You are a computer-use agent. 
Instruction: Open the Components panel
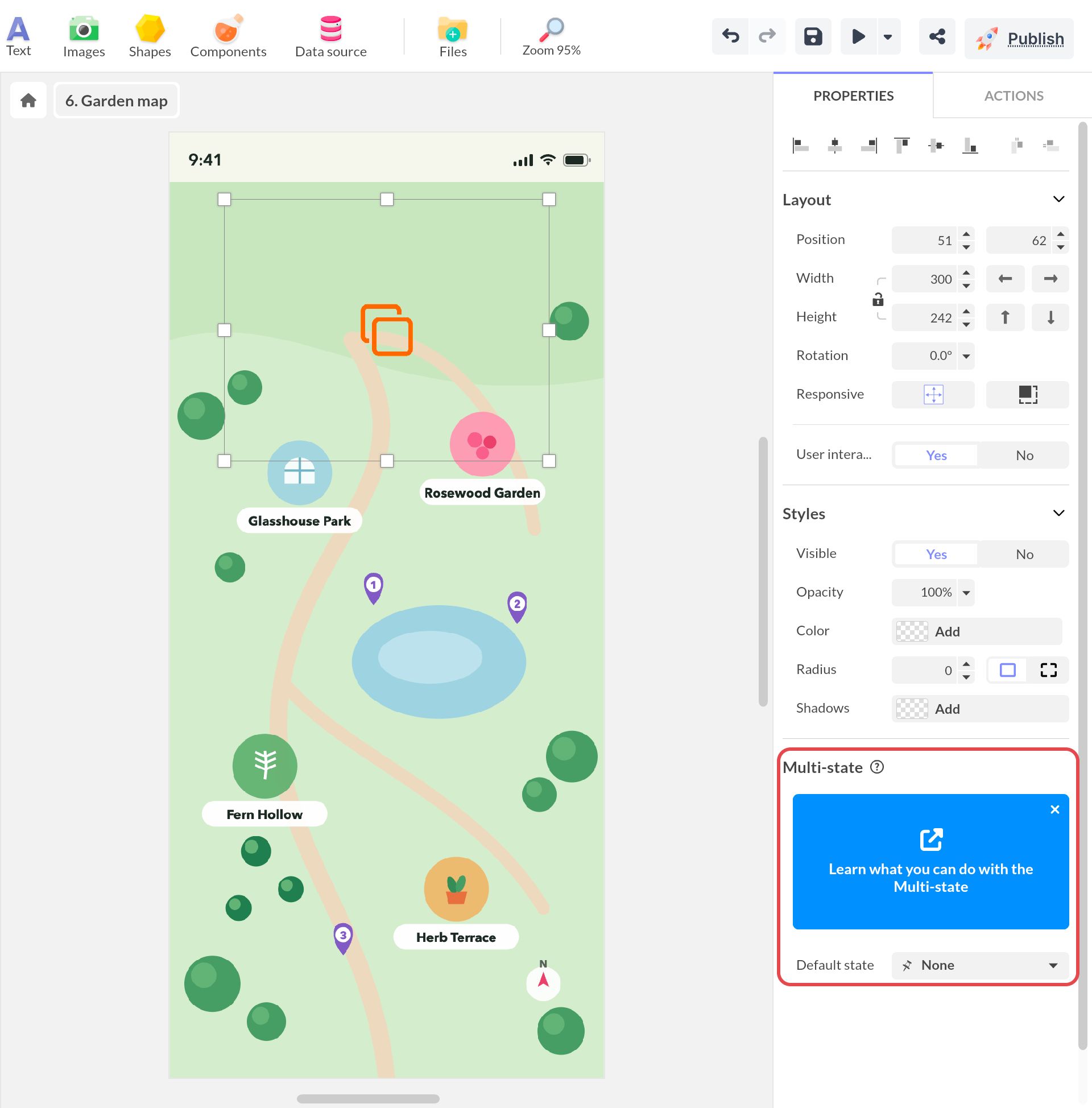click(228, 37)
